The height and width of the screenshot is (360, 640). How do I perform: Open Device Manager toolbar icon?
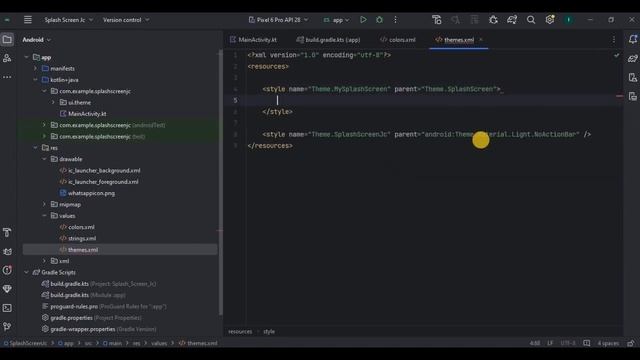[437, 20]
